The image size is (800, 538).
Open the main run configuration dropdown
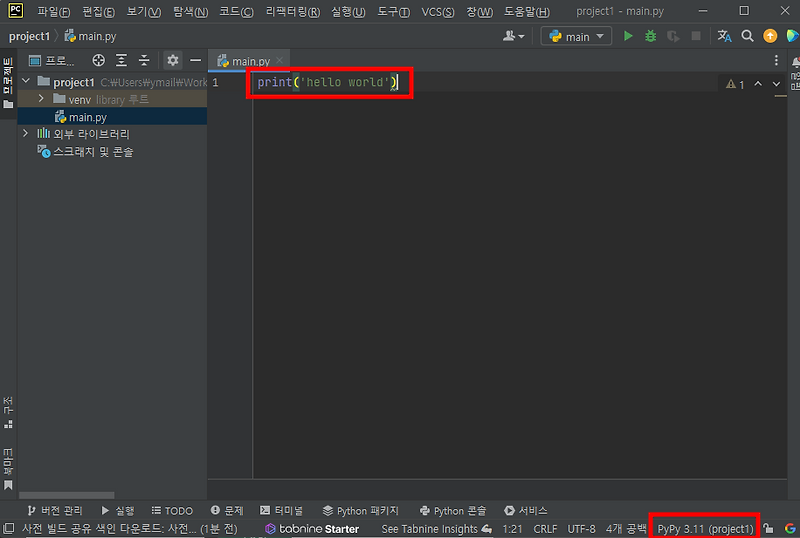click(576, 36)
